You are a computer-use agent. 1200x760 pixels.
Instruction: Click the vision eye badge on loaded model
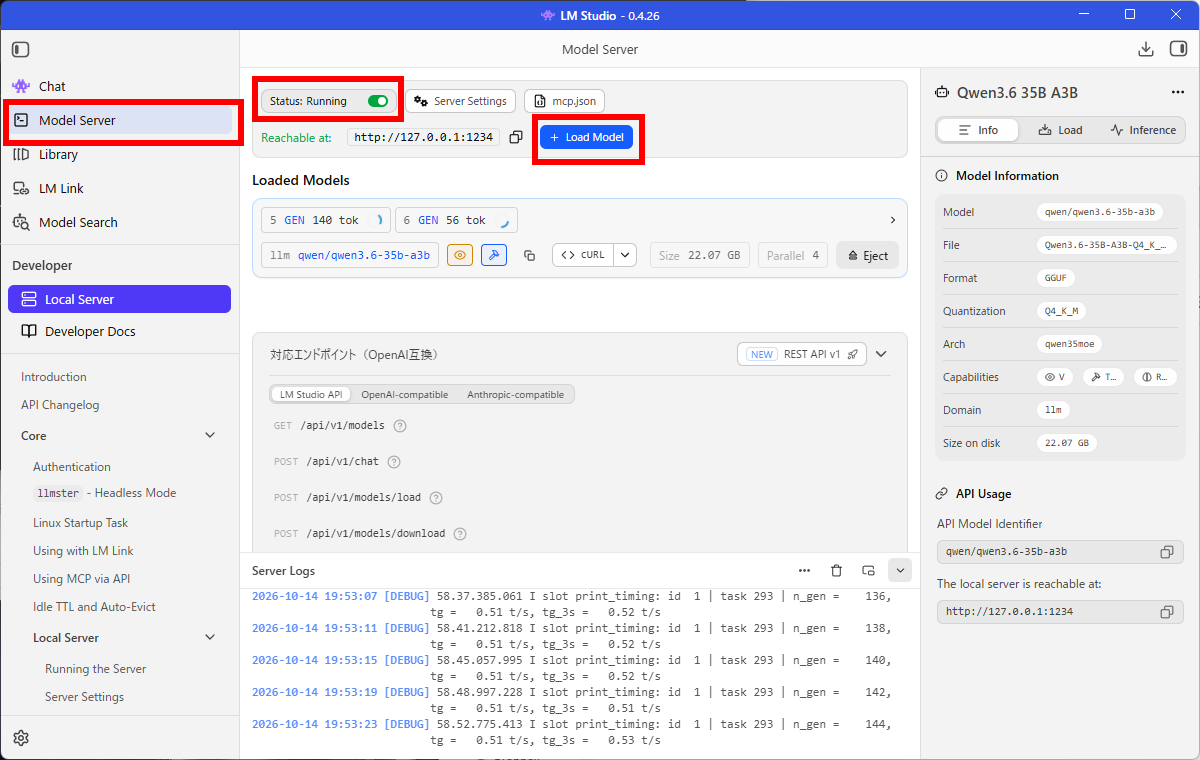click(460, 255)
